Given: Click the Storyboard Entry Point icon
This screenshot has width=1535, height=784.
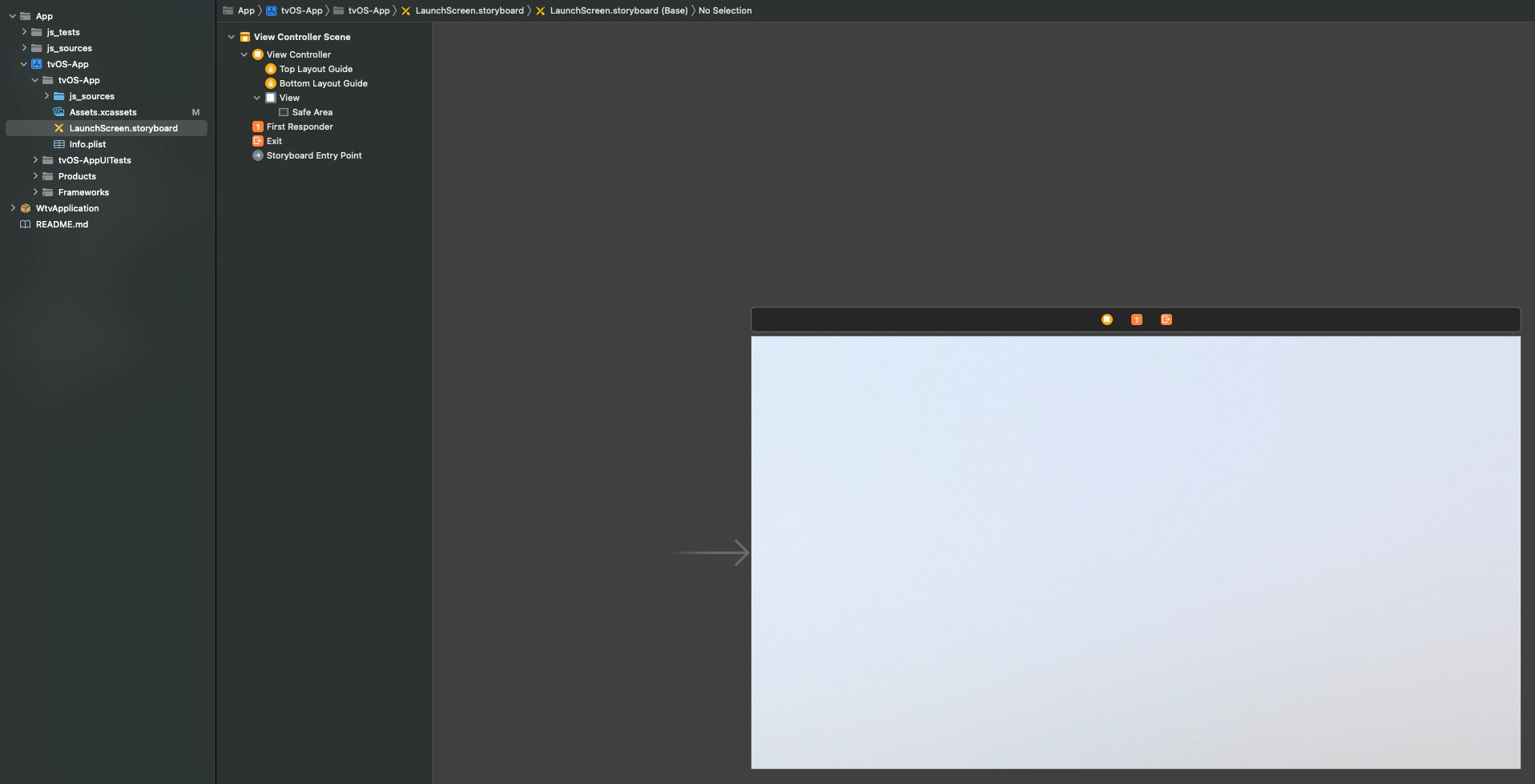Looking at the screenshot, I should [312, 155].
